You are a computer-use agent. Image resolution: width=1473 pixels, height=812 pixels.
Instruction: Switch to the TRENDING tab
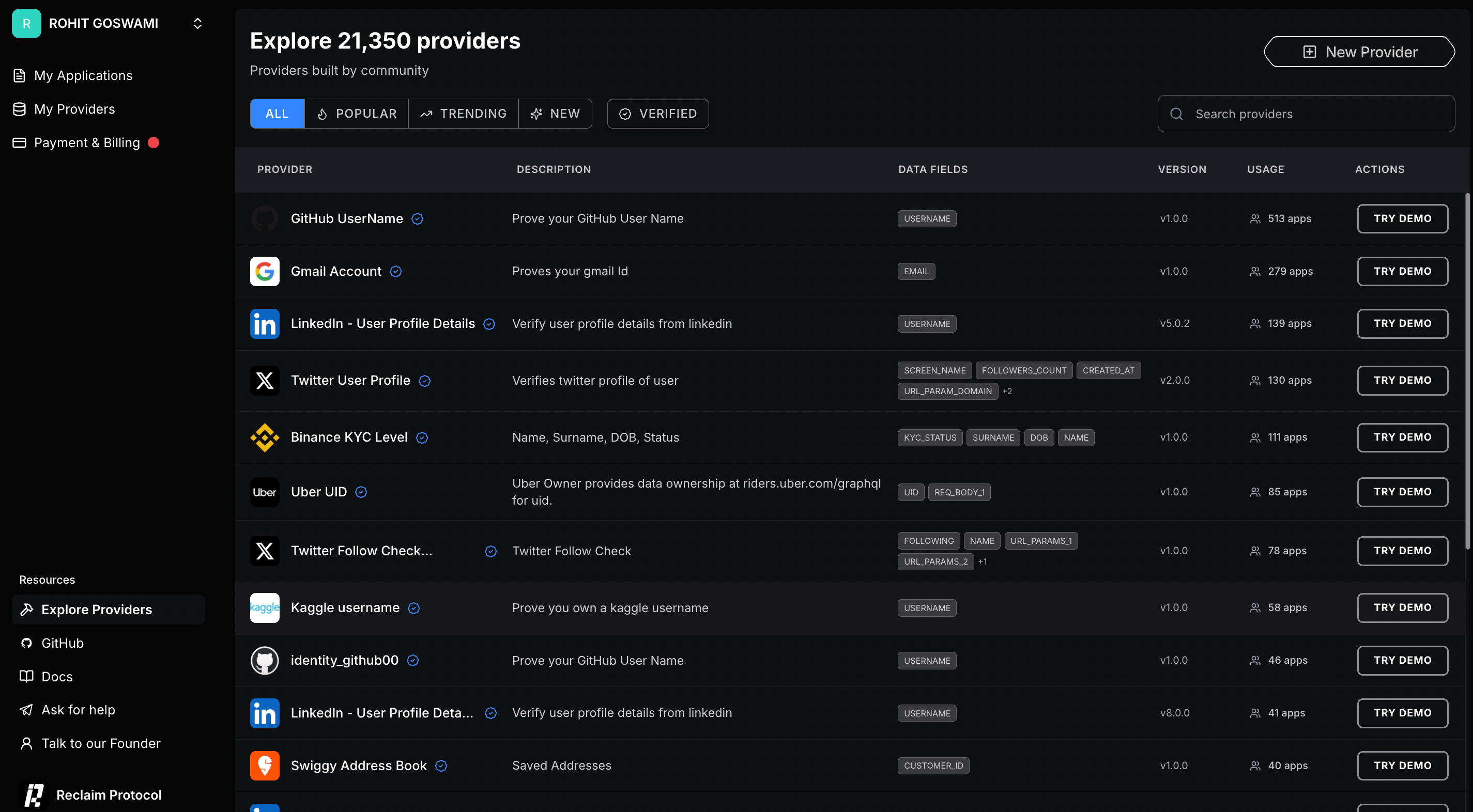tap(463, 114)
